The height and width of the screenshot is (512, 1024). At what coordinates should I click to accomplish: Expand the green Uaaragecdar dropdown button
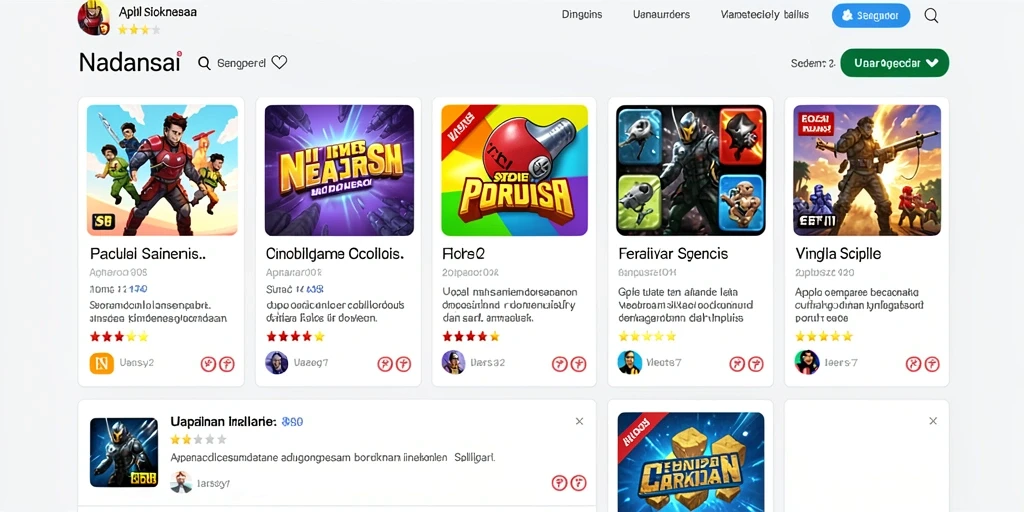tap(895, 63)
